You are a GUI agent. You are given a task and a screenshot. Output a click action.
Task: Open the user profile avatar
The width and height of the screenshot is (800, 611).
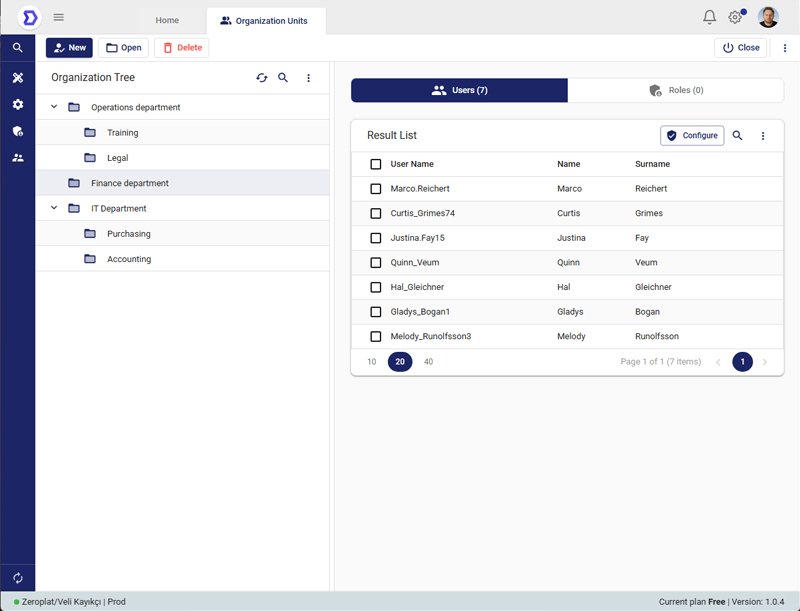coord(768,17)
